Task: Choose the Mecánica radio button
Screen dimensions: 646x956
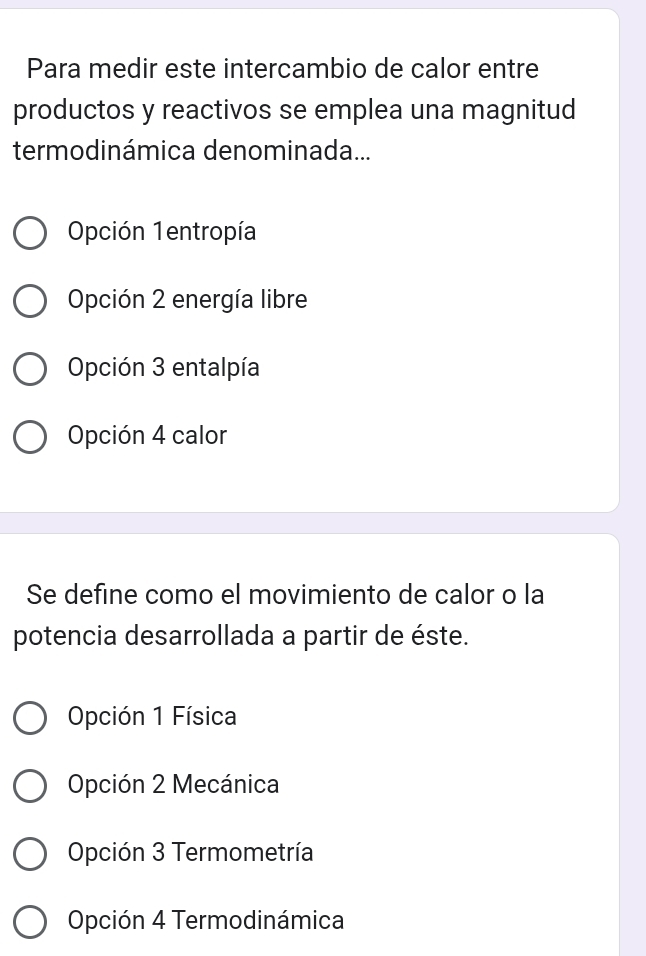Action: 30,785
